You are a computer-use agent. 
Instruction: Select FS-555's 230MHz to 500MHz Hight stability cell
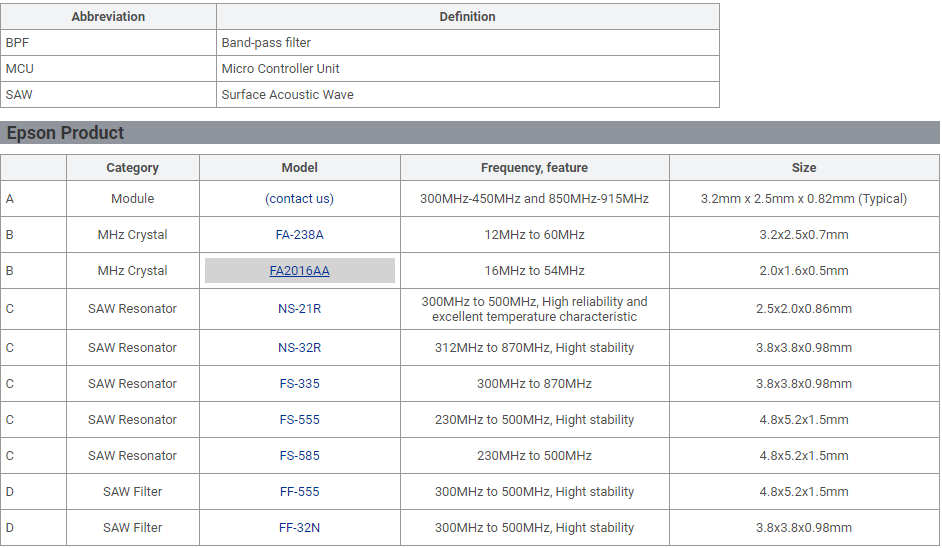tap(534, 420)
